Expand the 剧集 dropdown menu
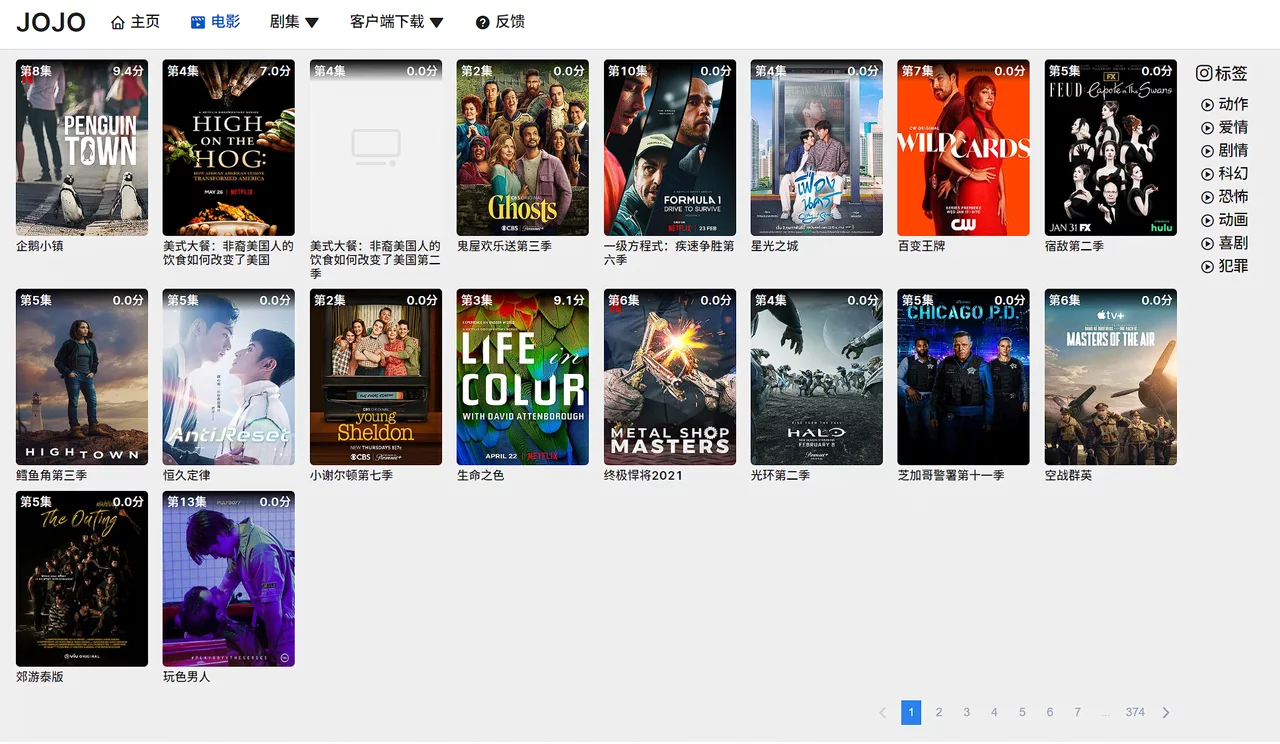The height and width of the screenshot is (744, 1280). pyautogui.click(x=294, y=22)
